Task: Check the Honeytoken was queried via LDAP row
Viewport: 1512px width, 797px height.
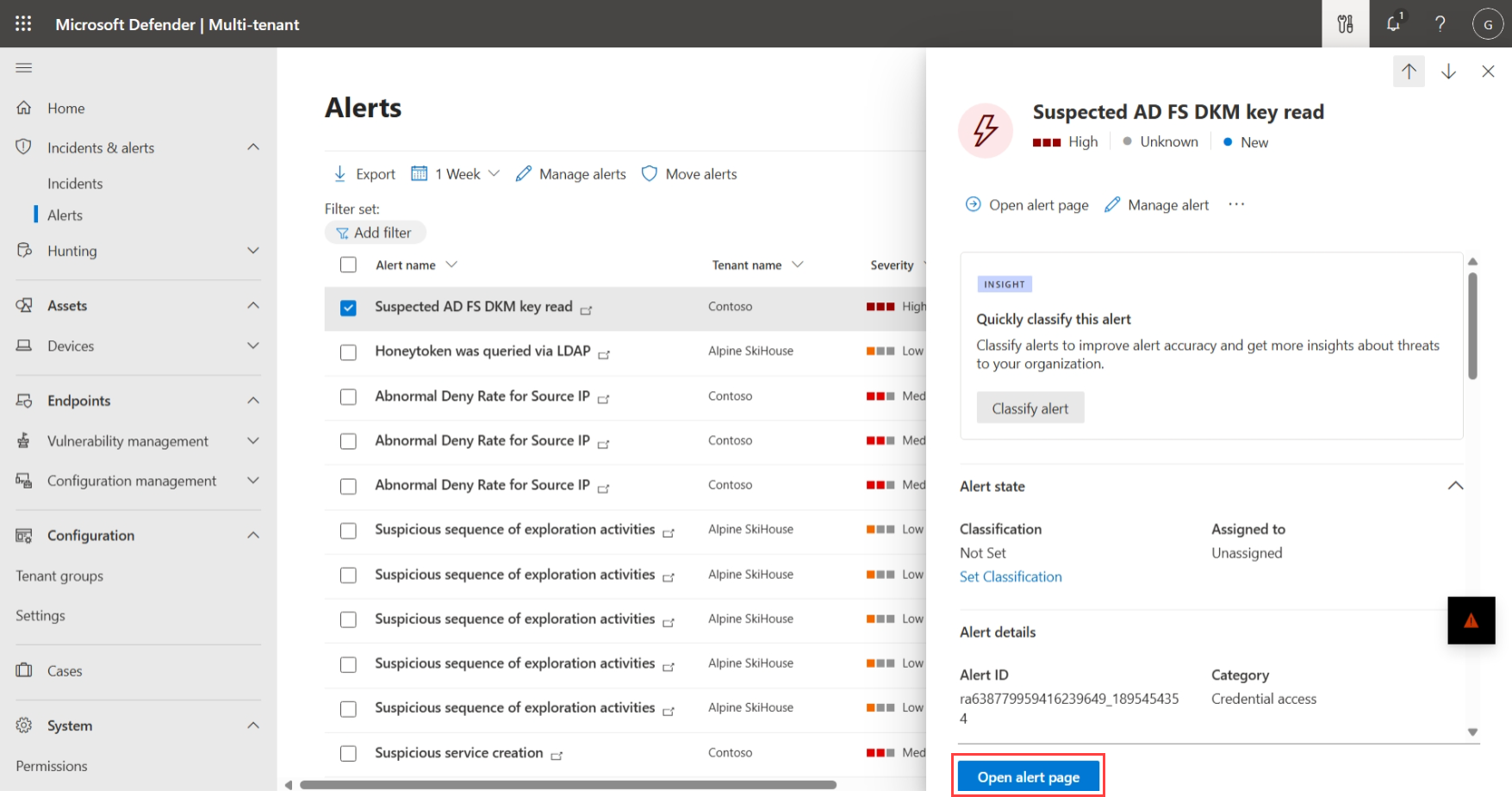Action: coord(348,352)
